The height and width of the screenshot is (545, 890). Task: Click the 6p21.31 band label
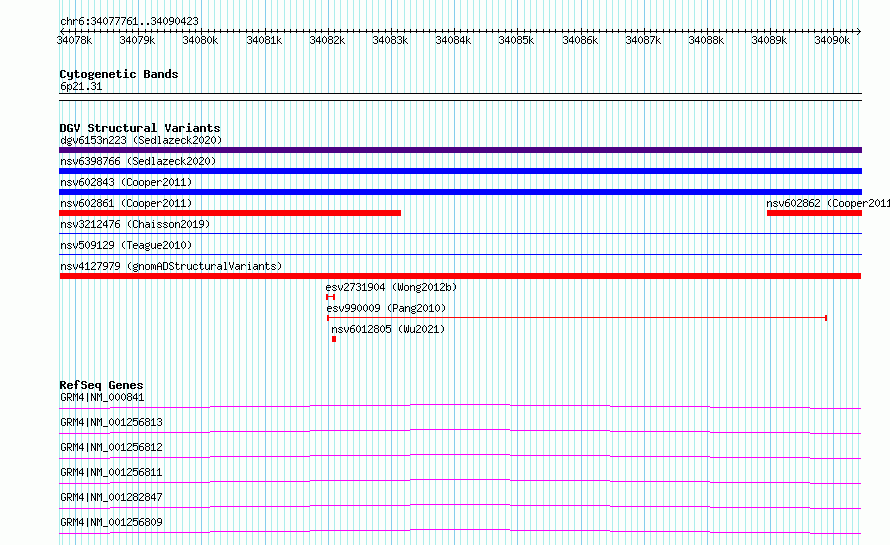81,86
